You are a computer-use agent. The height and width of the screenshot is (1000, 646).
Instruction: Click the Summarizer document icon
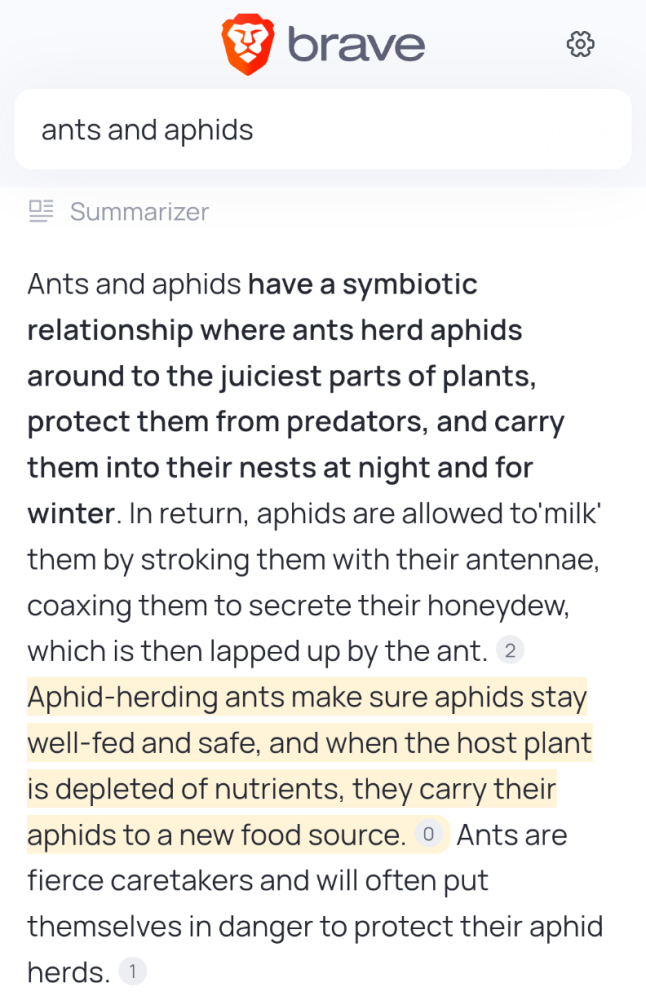click(x=41, y=211)
